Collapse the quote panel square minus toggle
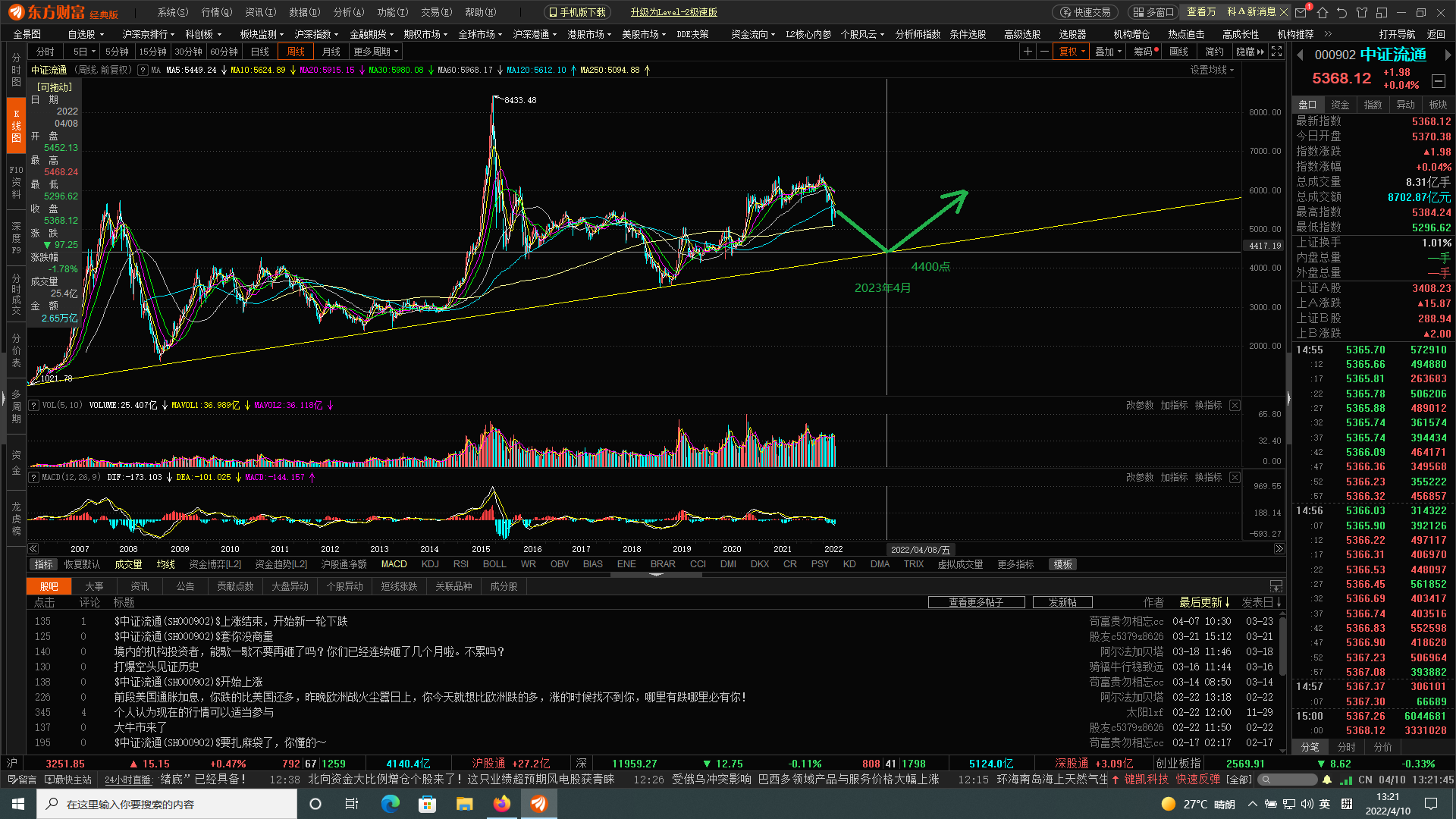 1439,80
